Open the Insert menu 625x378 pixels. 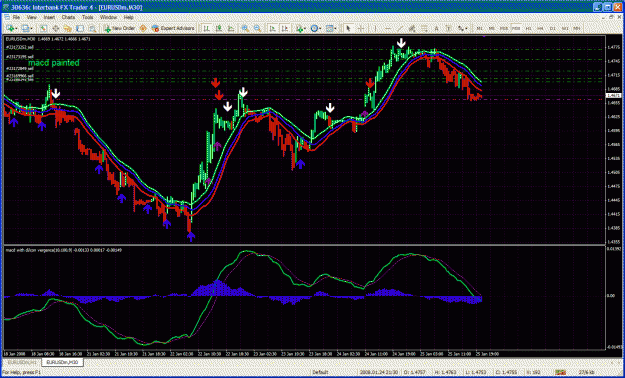pos(49,18)
